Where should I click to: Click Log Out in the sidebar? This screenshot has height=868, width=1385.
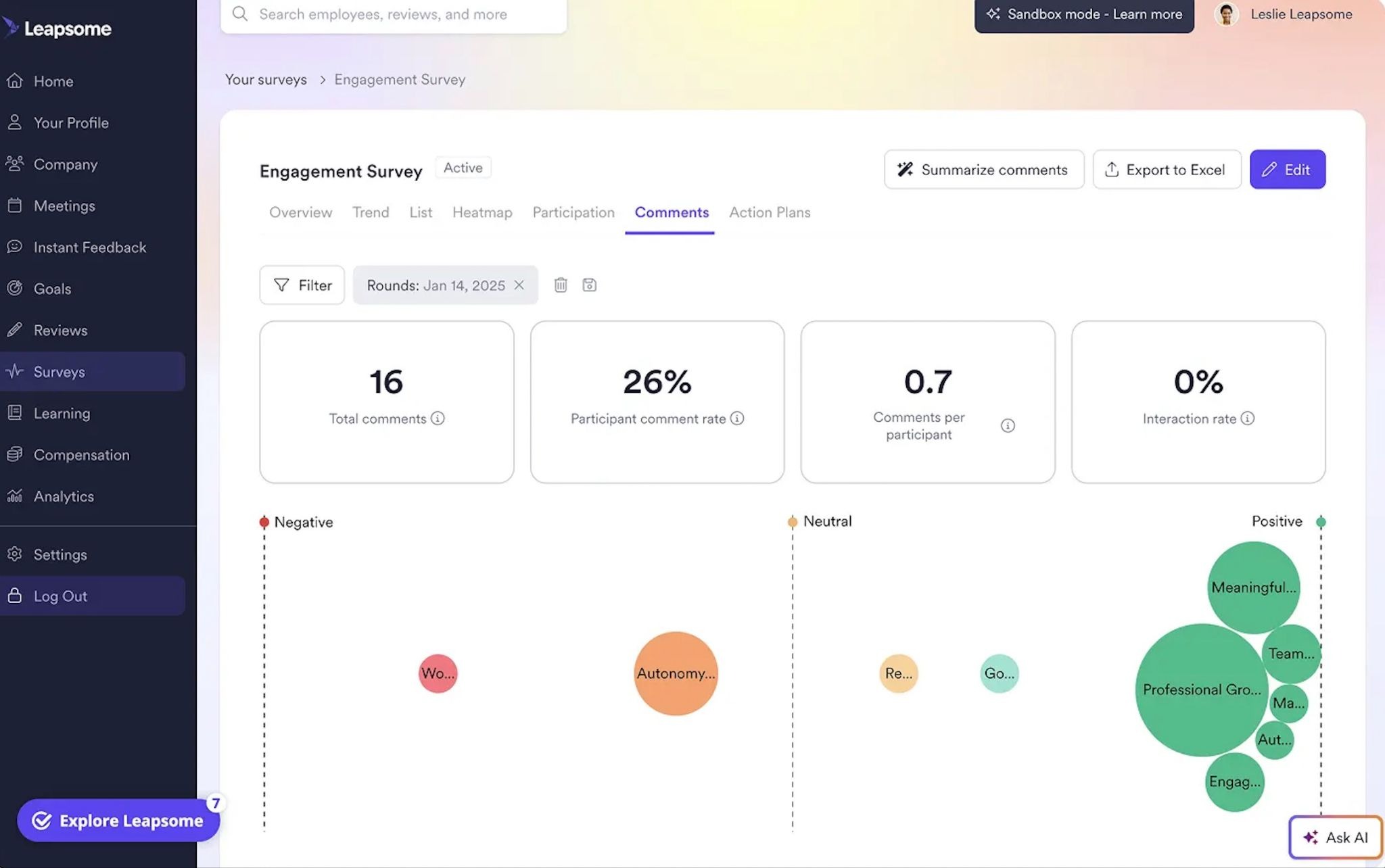[93, 596]
